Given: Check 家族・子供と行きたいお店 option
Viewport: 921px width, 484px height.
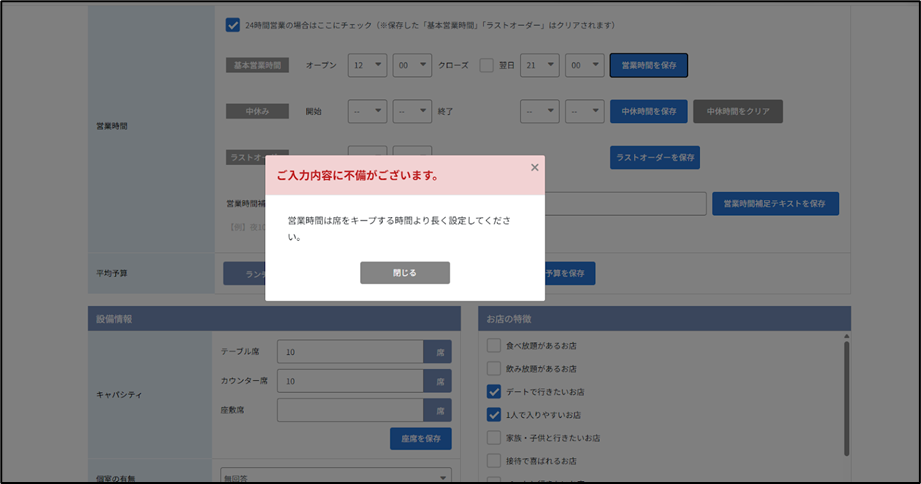Looking at the screenshot, I should (x=493, y=438).
